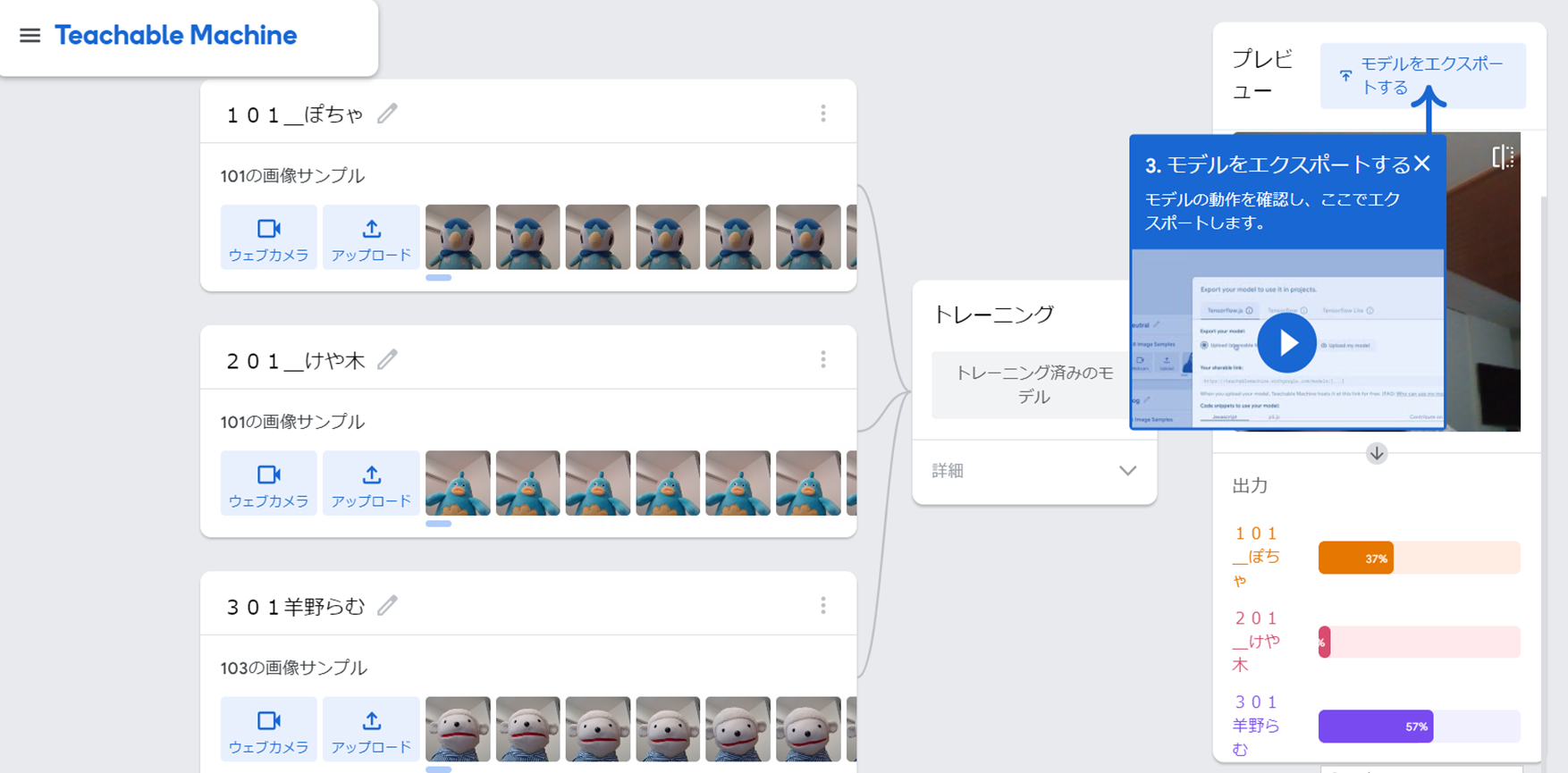Click the トレーニング heading
The image size is (1568, 773).
[x=993, y=314]
